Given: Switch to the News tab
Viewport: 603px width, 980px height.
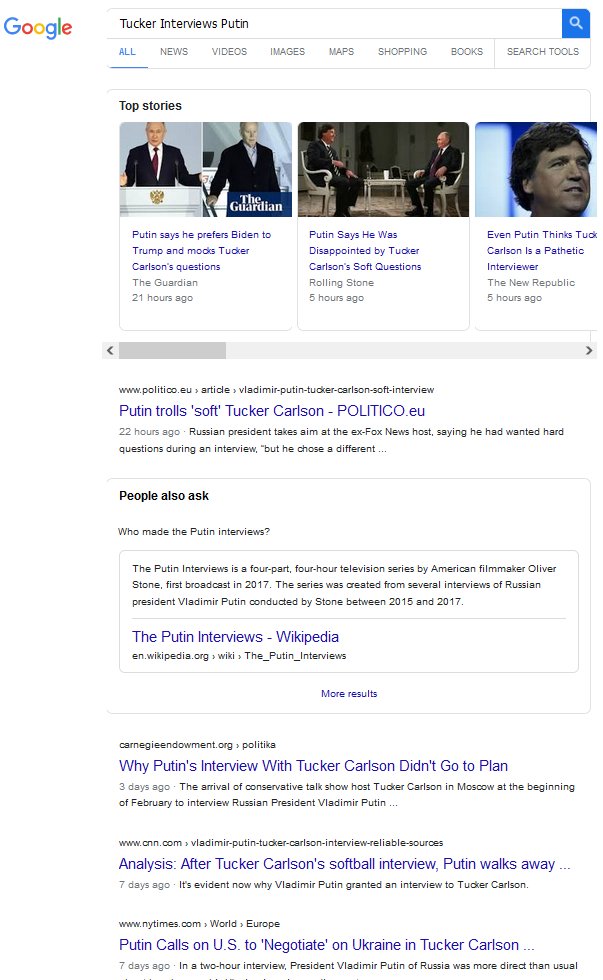Looking at the screenshot, I should [x=173, y=52].
